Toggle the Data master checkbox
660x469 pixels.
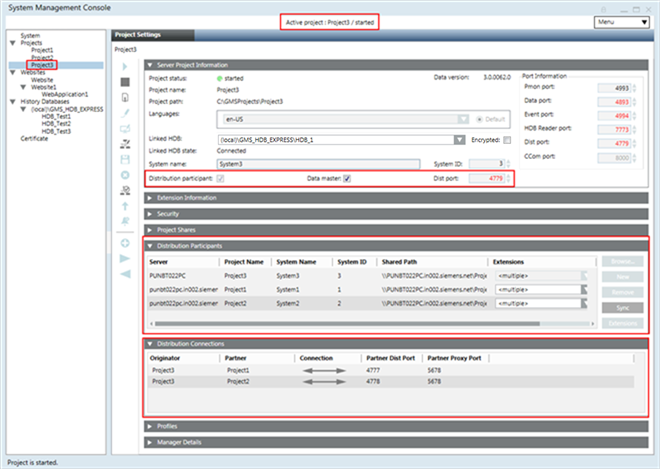coord(347,179)
